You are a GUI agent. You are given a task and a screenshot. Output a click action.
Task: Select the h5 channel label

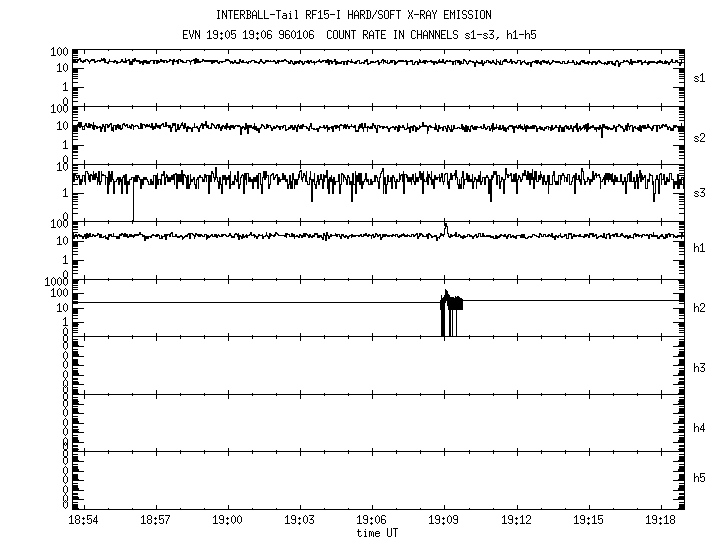click(x=700, y=478)
